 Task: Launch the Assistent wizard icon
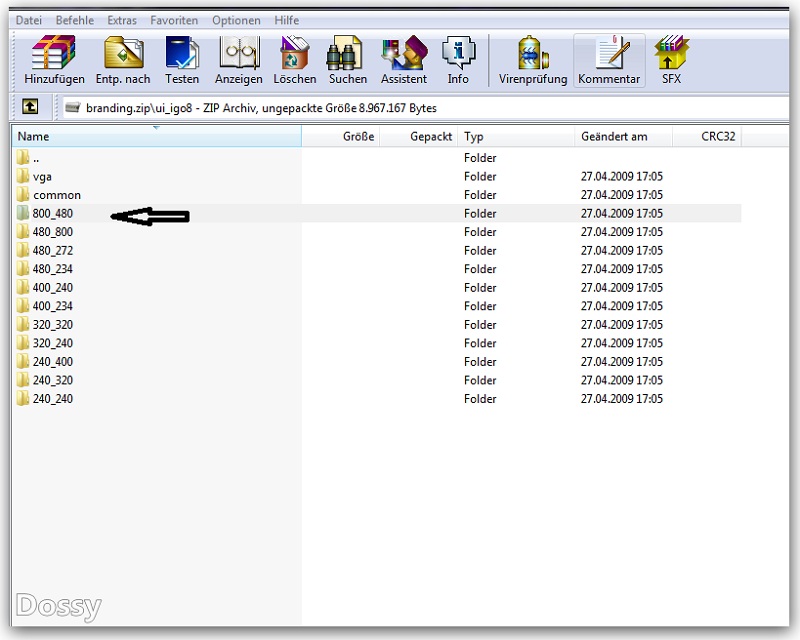pos(404,59)
